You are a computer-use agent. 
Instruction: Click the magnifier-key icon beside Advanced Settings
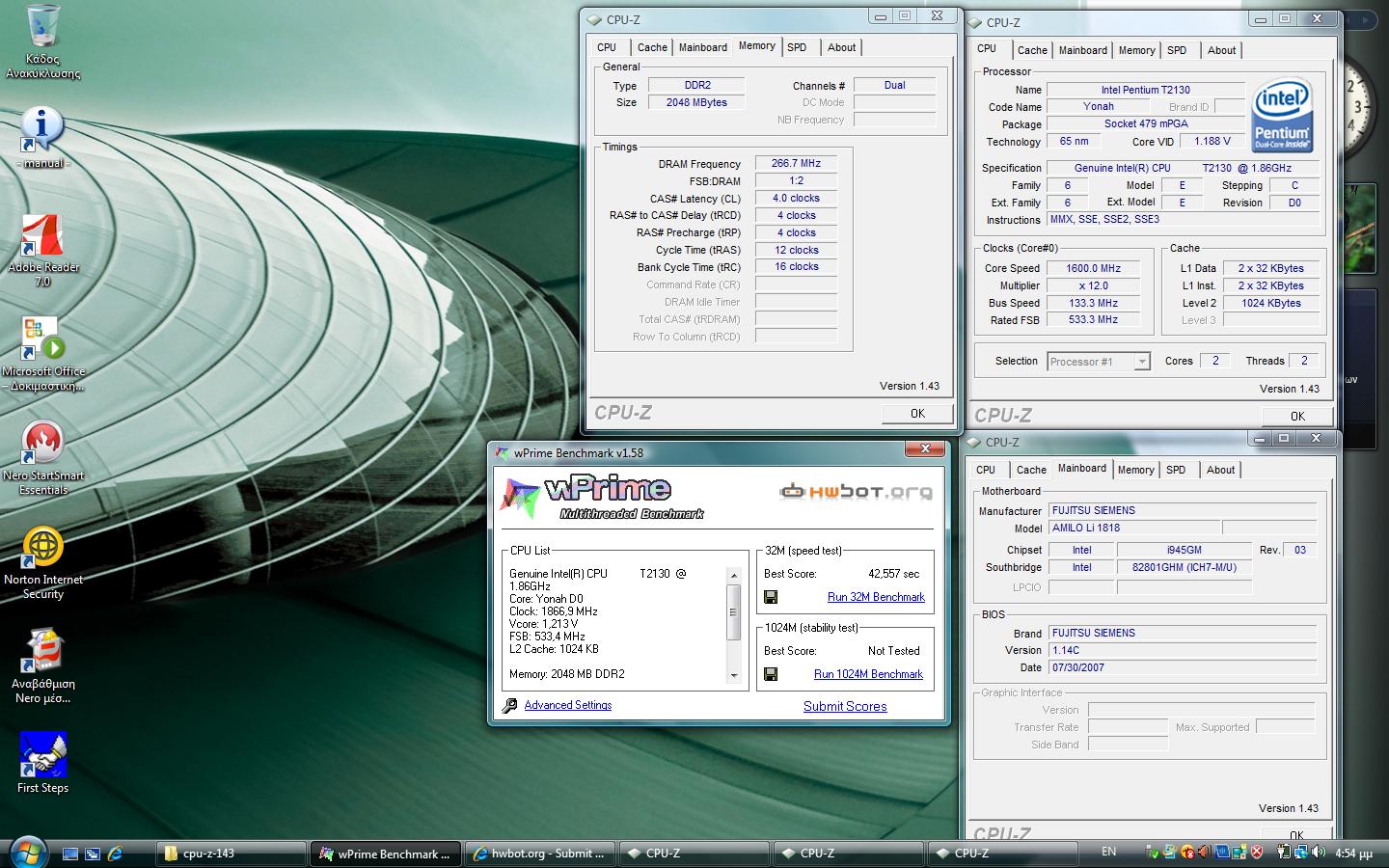tap(509, 706)
